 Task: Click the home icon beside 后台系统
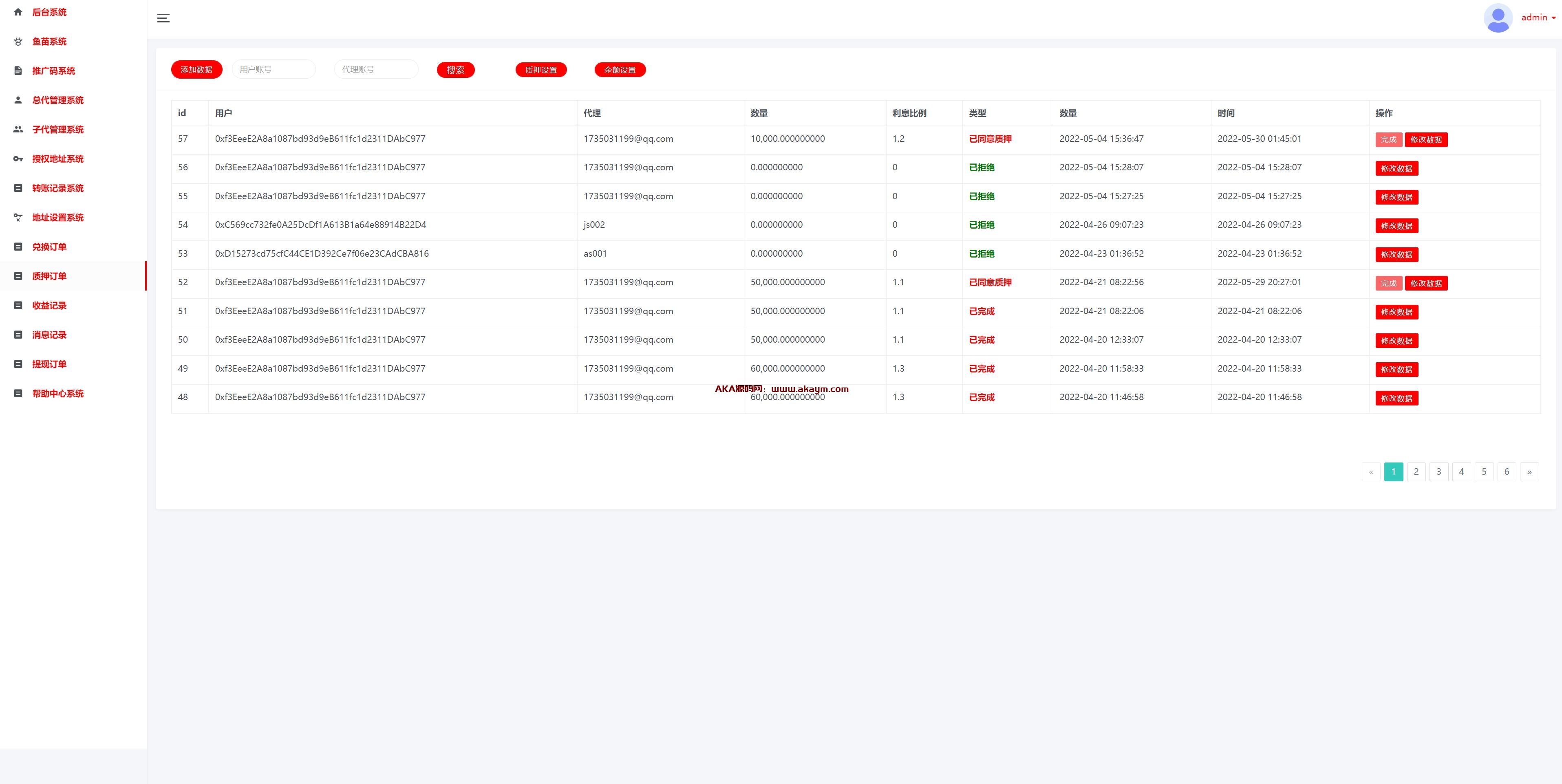coord(18,12)
